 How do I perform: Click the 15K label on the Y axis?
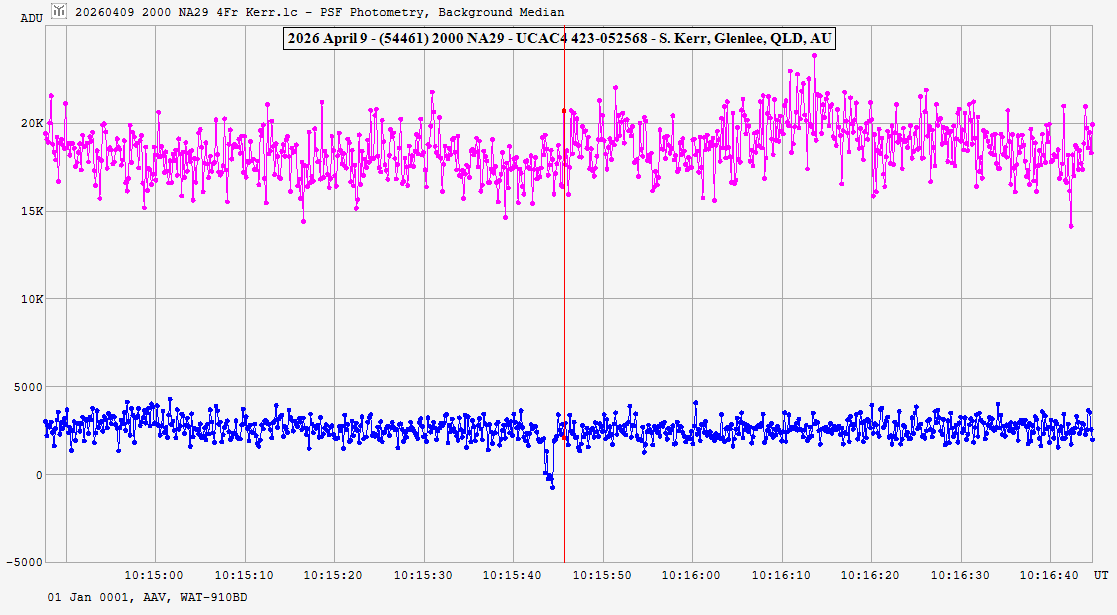(33, 211)
